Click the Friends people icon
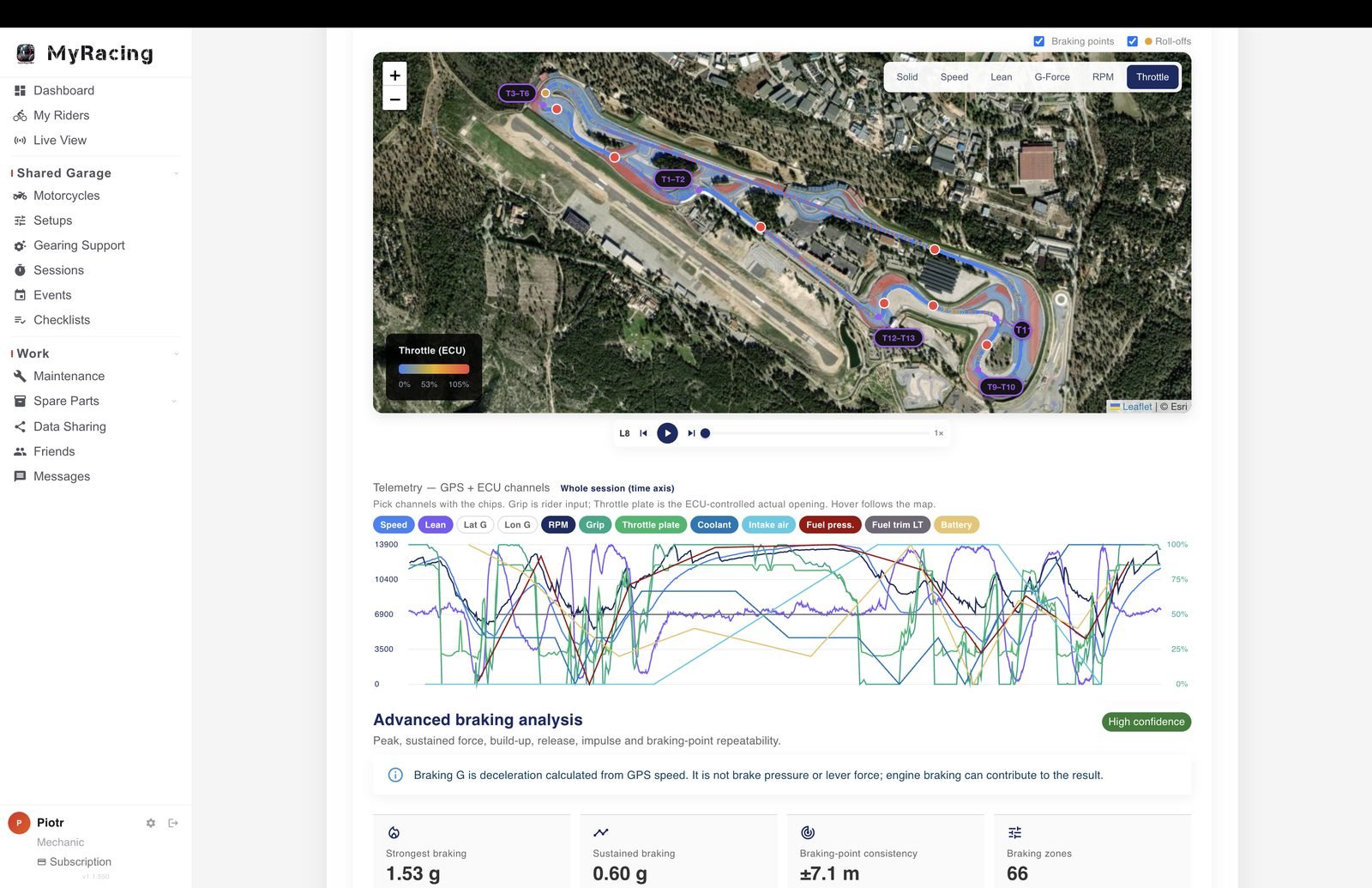The image size is (1372, 888). (x=20, y=451)
